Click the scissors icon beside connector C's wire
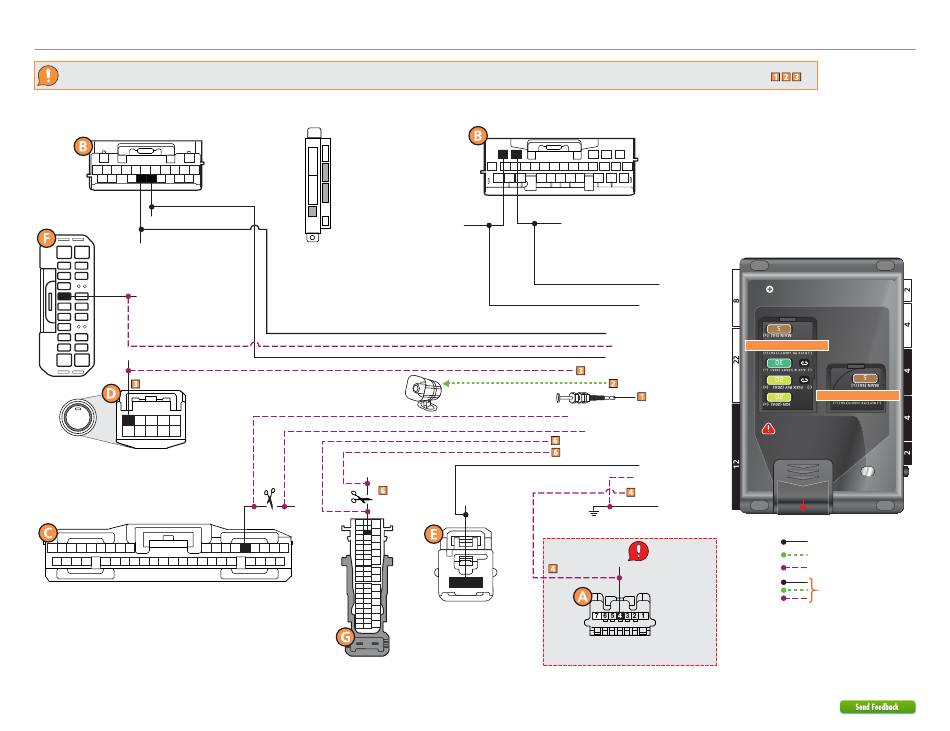 pyautogui.click(x=270, y=498)
